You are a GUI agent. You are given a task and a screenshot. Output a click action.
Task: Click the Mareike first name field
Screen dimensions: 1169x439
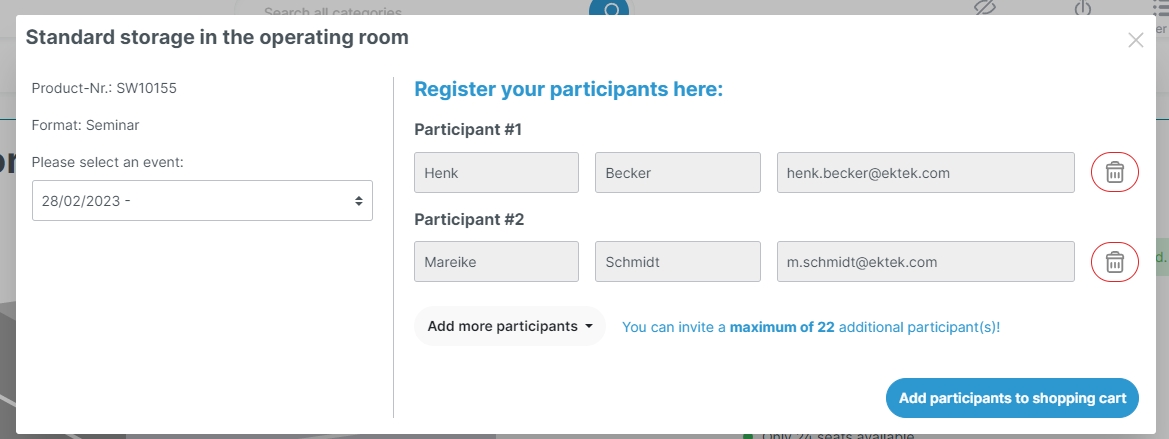tap(496, 262)
